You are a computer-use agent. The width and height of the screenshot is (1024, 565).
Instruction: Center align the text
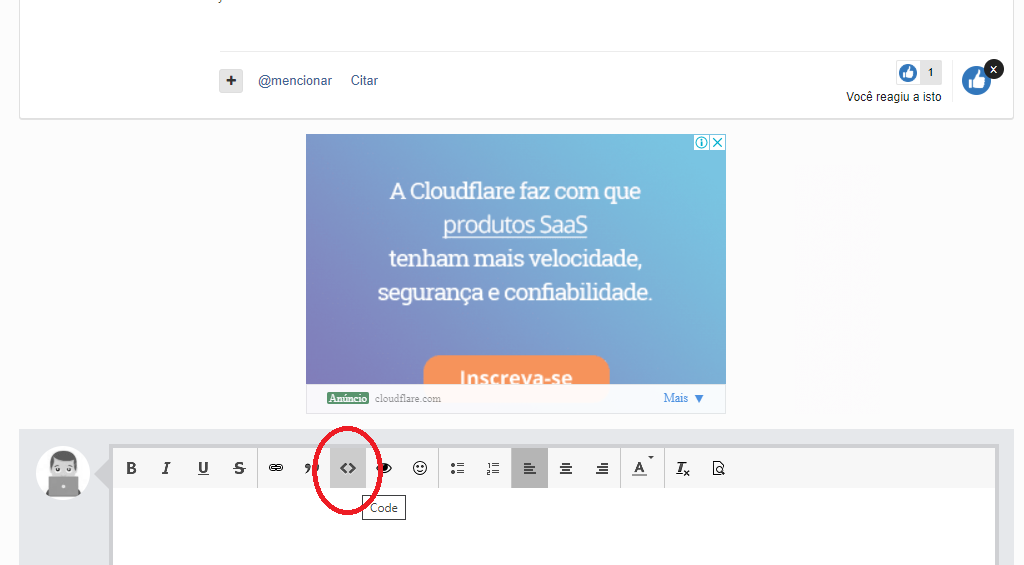point(566,468)
